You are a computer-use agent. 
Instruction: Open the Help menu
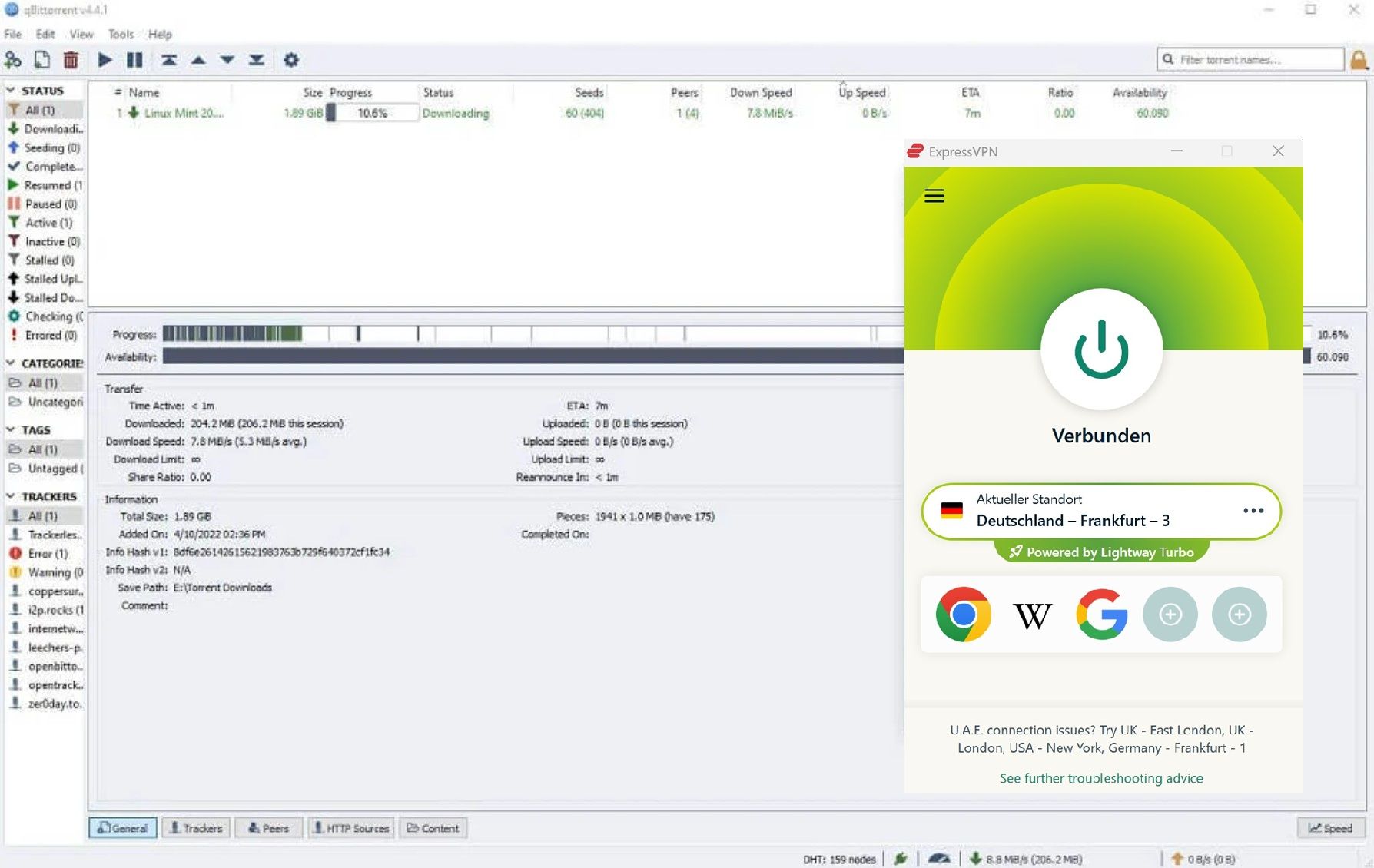tap(160, 35)
